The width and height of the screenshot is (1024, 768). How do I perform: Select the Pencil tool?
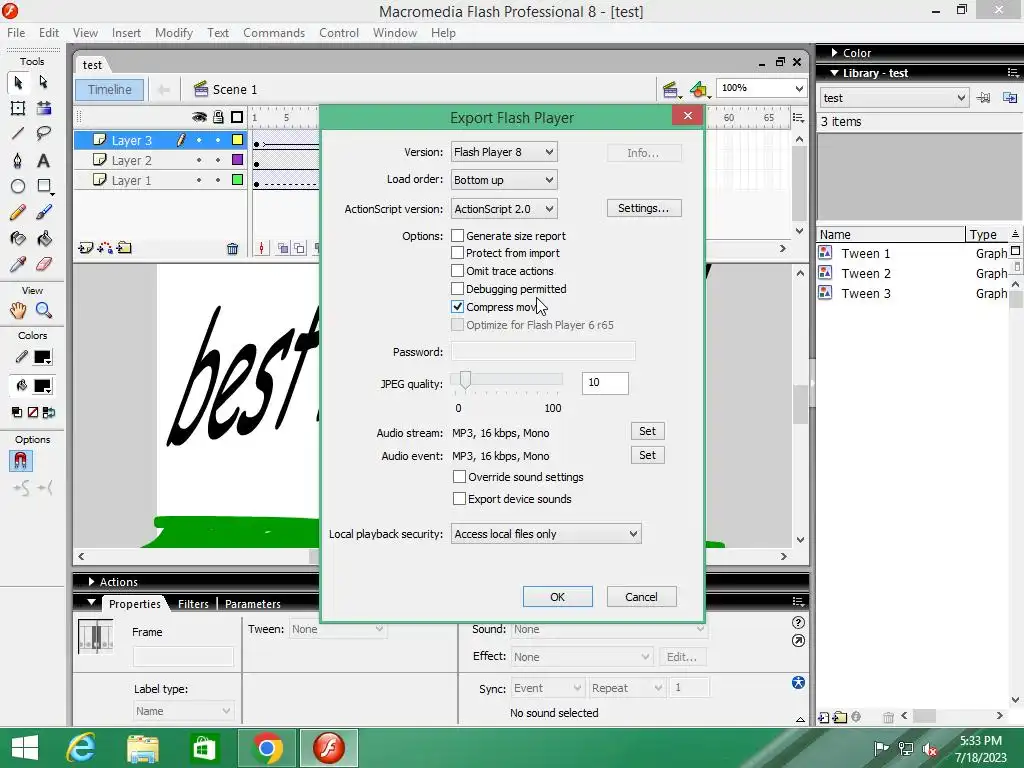(18, 212)
